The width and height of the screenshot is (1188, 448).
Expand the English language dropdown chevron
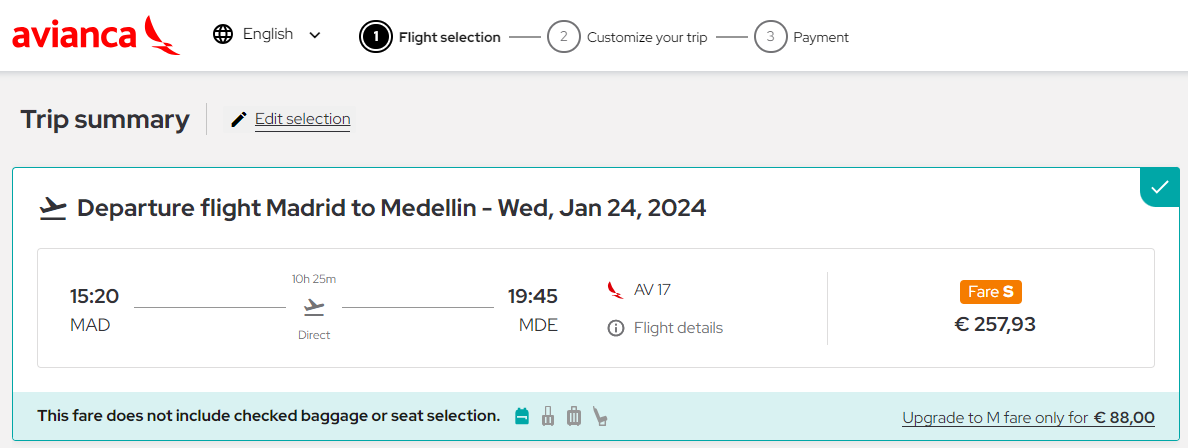click(x=315, y=35)
